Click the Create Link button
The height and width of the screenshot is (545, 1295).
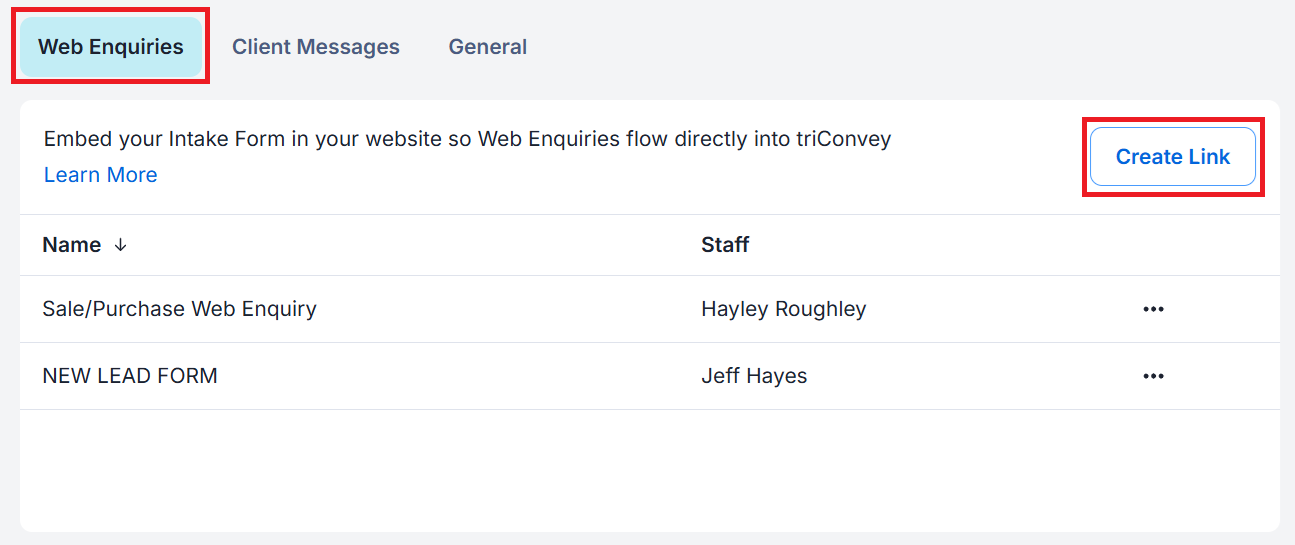pyautogui.click(x=1172, y=156)
